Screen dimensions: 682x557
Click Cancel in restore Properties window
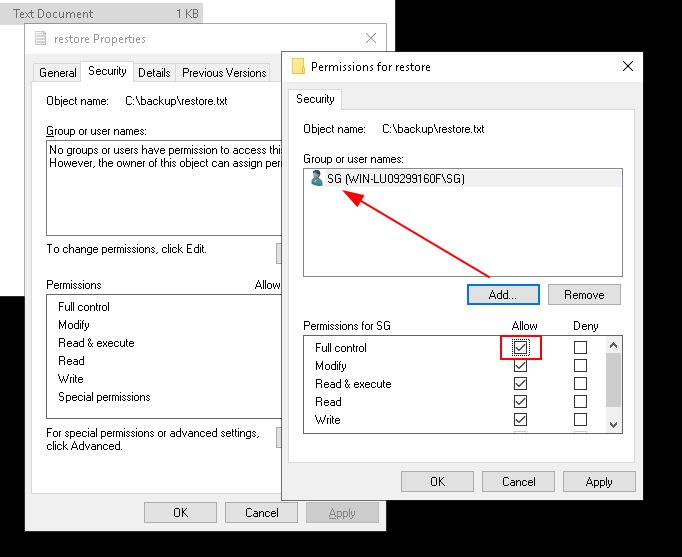[x=261, y=513]
